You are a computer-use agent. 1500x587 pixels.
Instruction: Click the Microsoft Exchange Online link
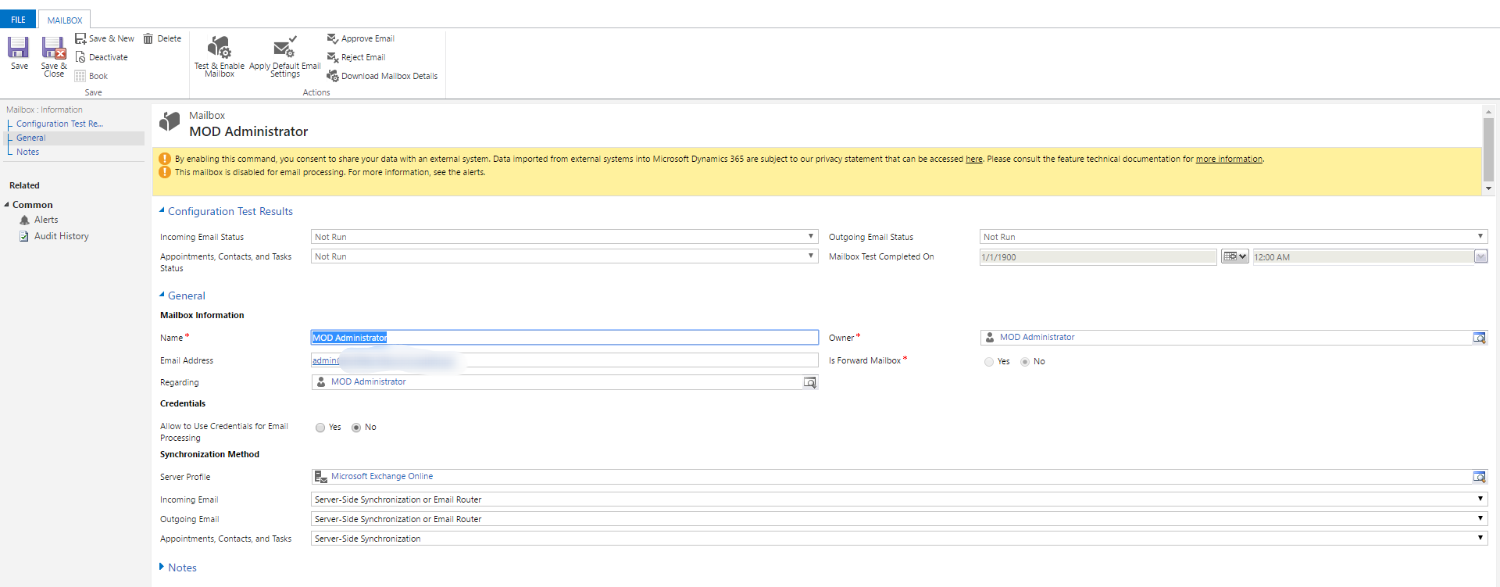tap(382, 476)
